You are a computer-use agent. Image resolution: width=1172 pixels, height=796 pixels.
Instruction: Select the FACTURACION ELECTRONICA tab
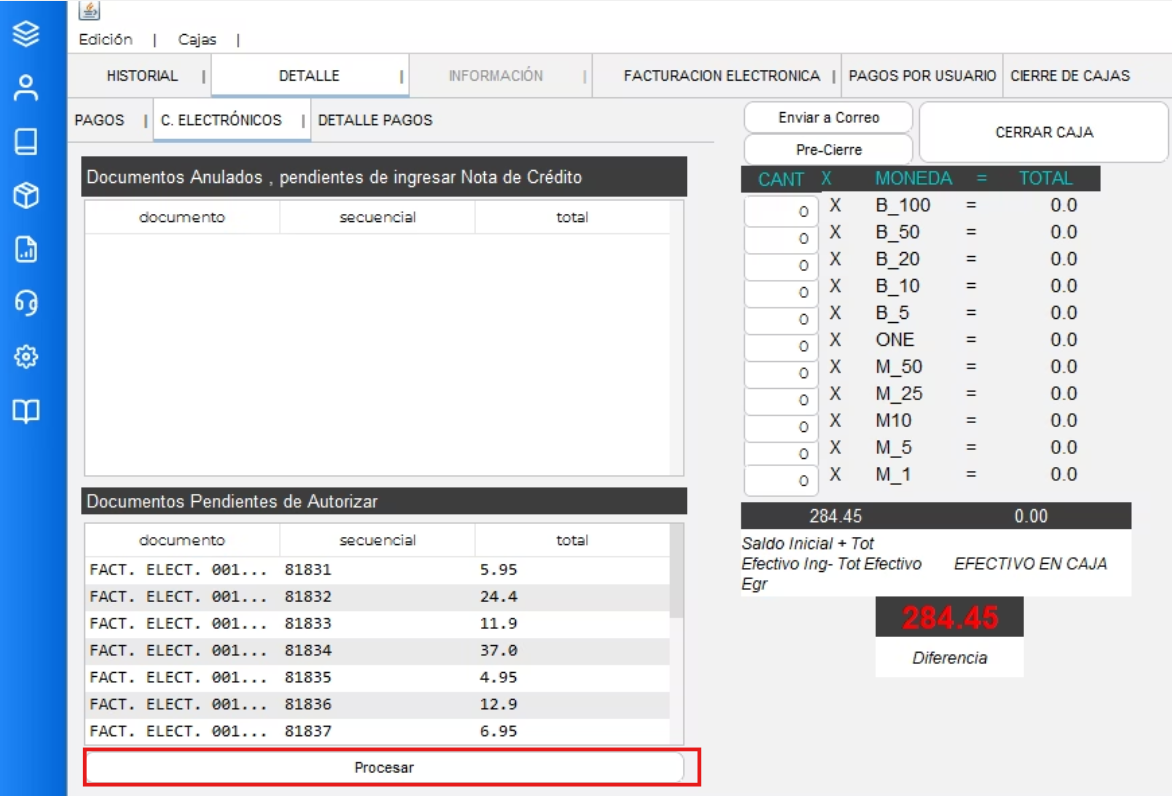coord(721,76)
